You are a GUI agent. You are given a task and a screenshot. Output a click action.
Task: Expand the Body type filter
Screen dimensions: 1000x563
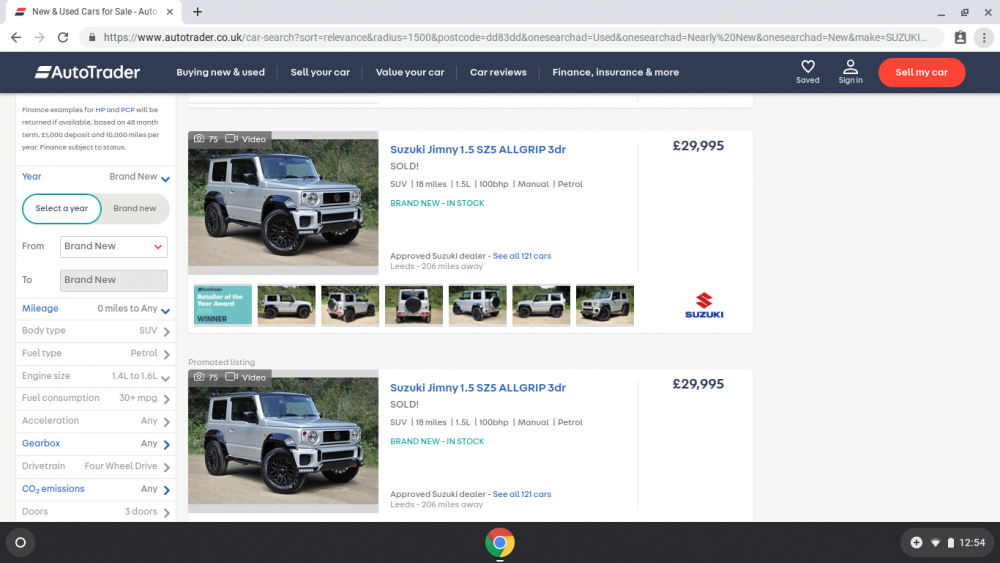tap(96, 331)
